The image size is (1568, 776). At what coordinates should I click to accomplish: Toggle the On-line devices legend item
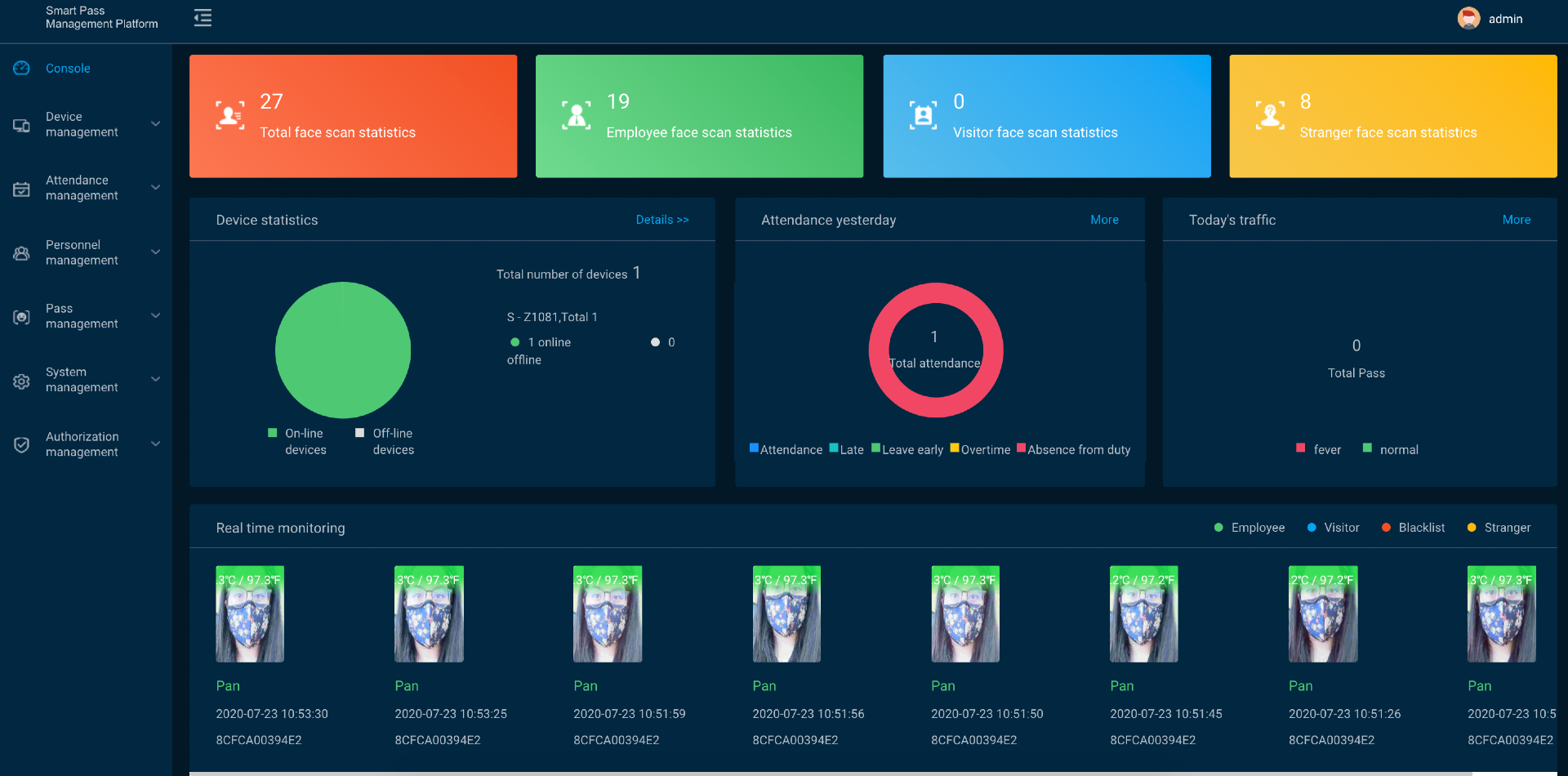coord(297,441)
